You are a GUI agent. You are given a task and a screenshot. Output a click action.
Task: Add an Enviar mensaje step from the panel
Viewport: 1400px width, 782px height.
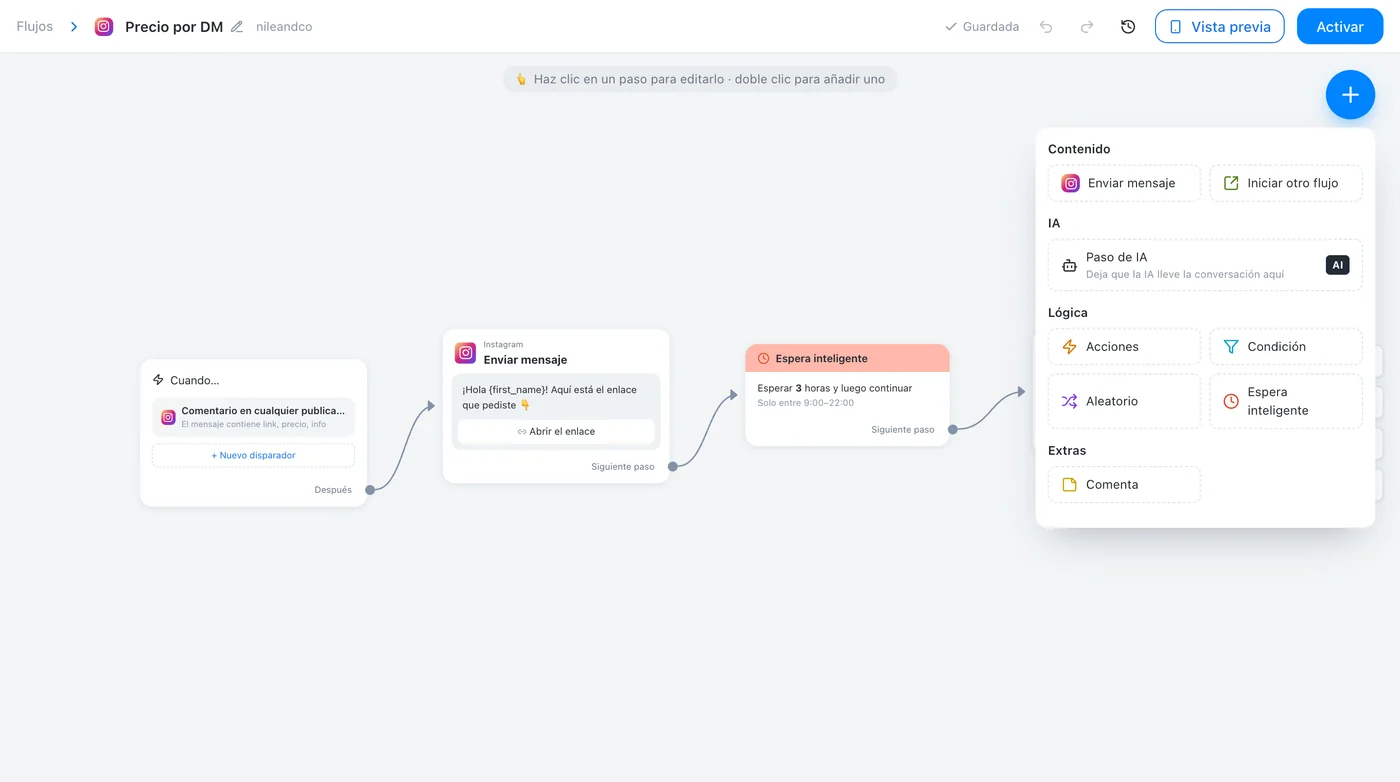(x=1124, y=183)
